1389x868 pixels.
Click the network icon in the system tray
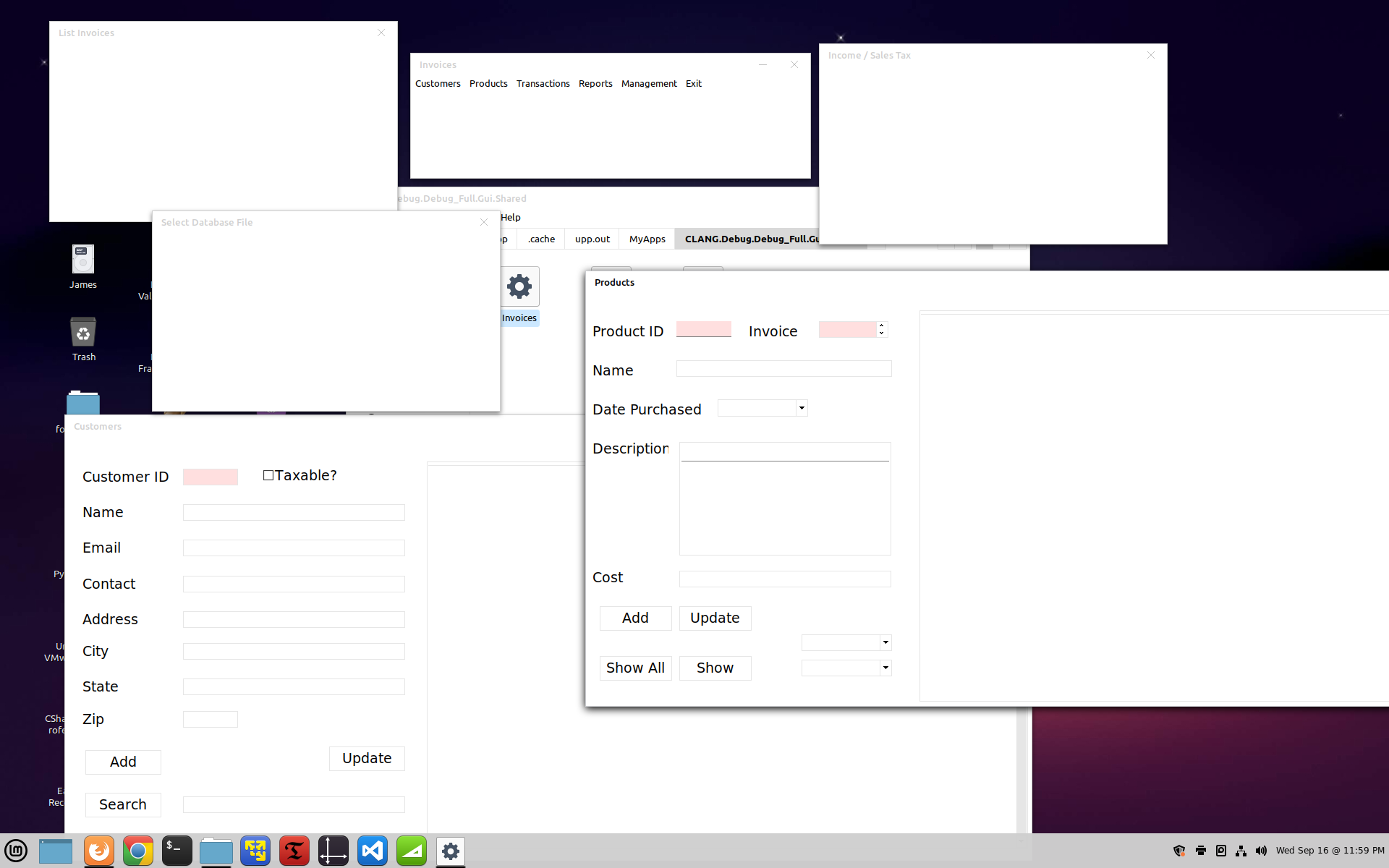click(1241, 851)
